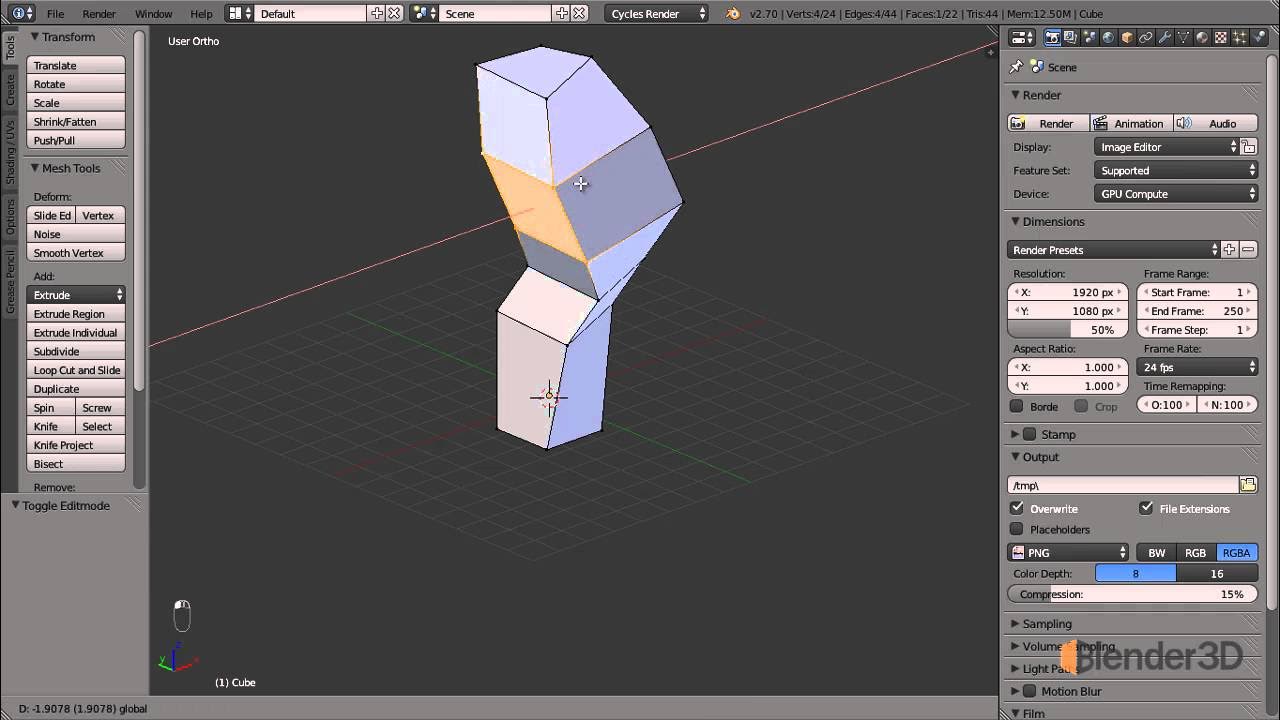Select RGB color mode

click(x=1196, y=553)
